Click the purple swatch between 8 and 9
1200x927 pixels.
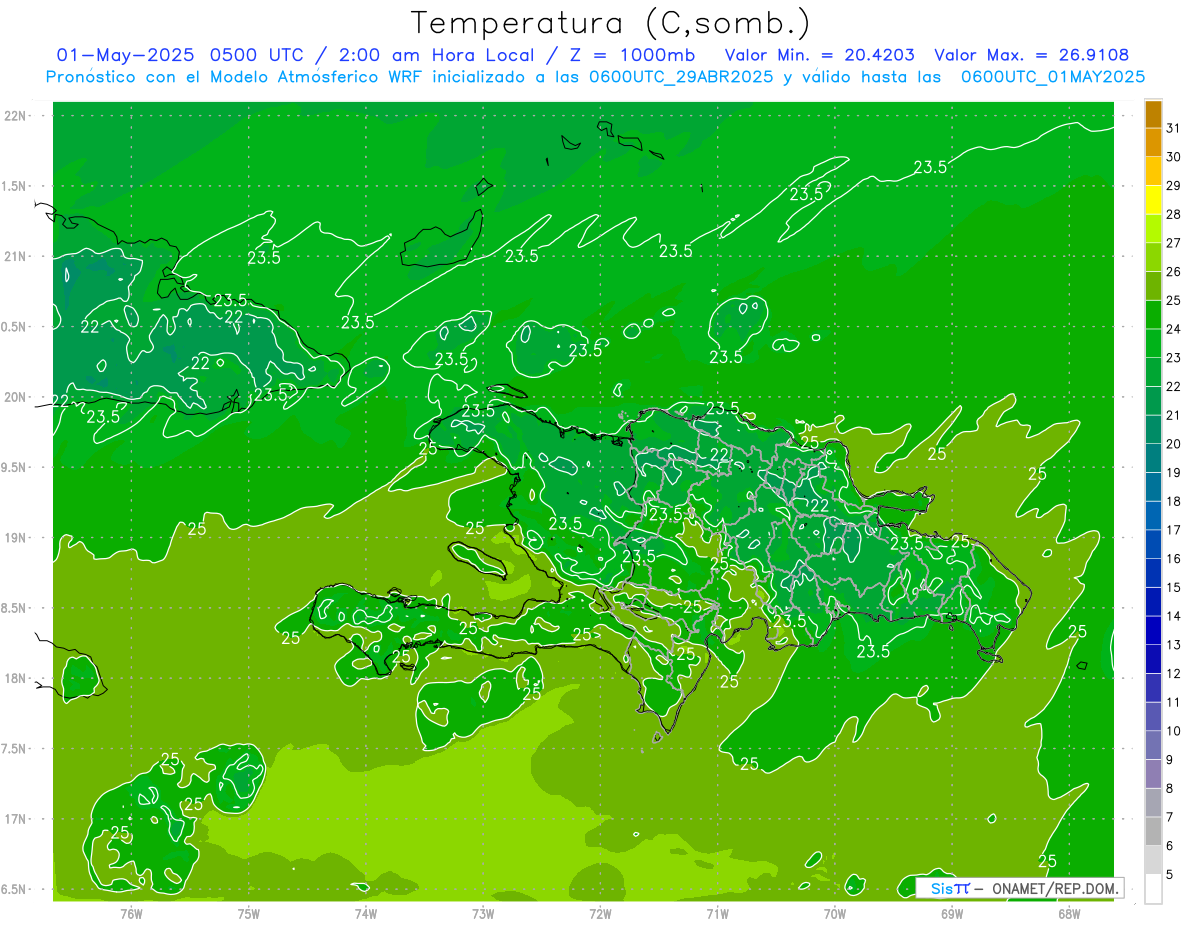click(x=1153, y=774)
